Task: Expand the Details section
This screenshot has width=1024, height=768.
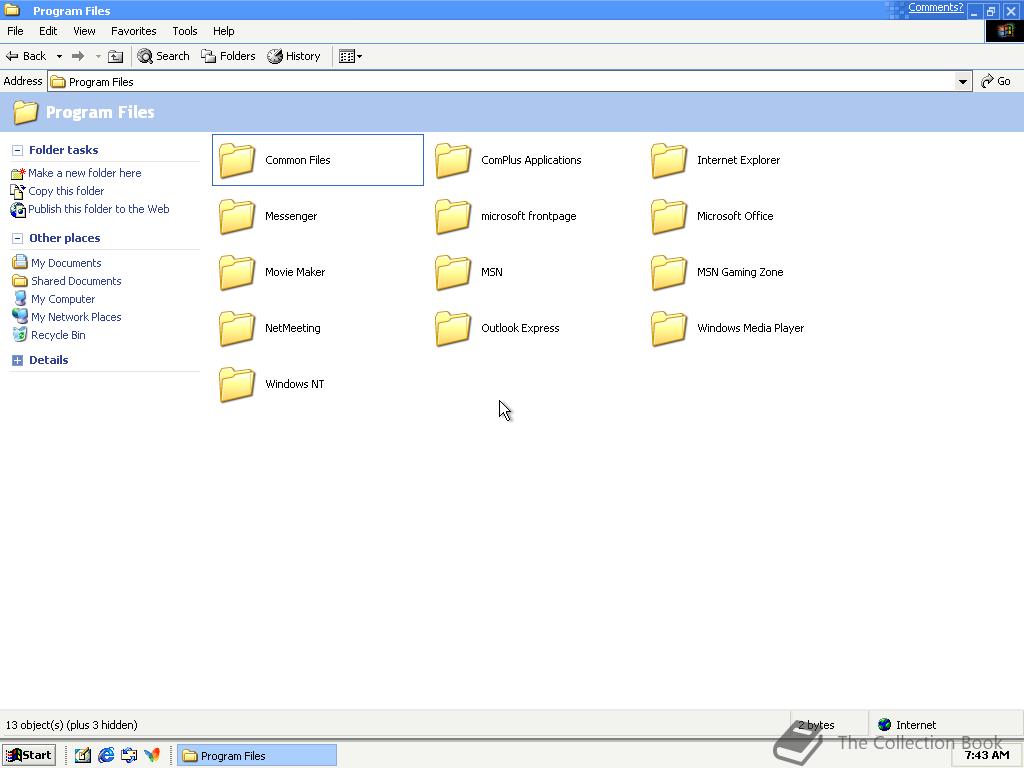Action: [18, 360]
